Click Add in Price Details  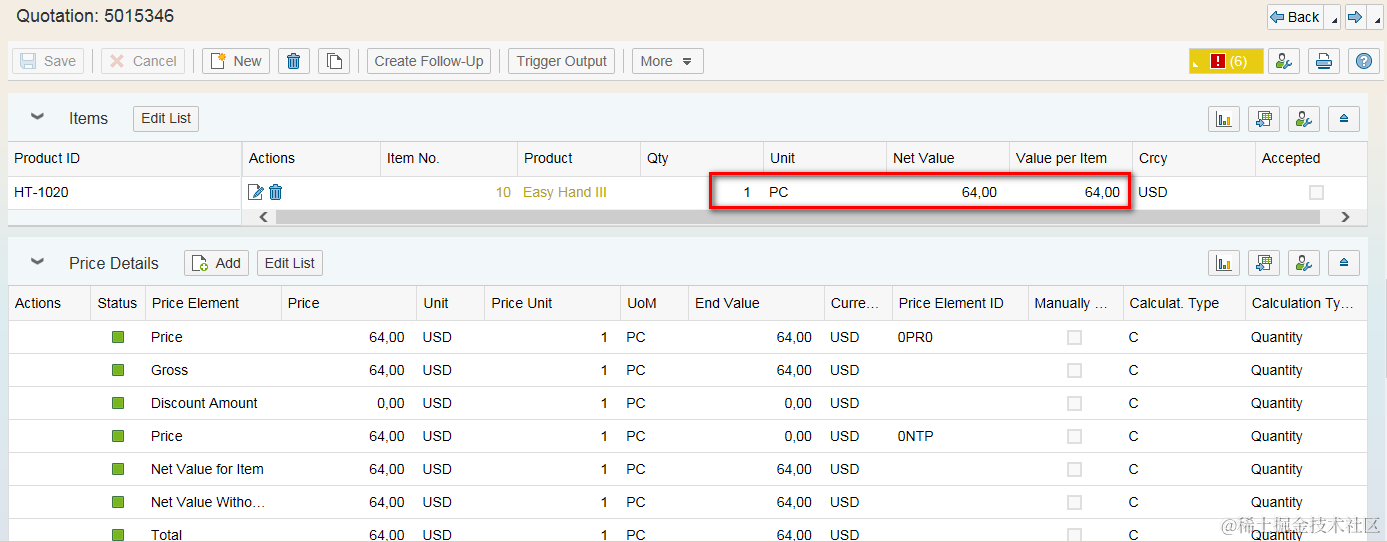click(x=216, y=263)
